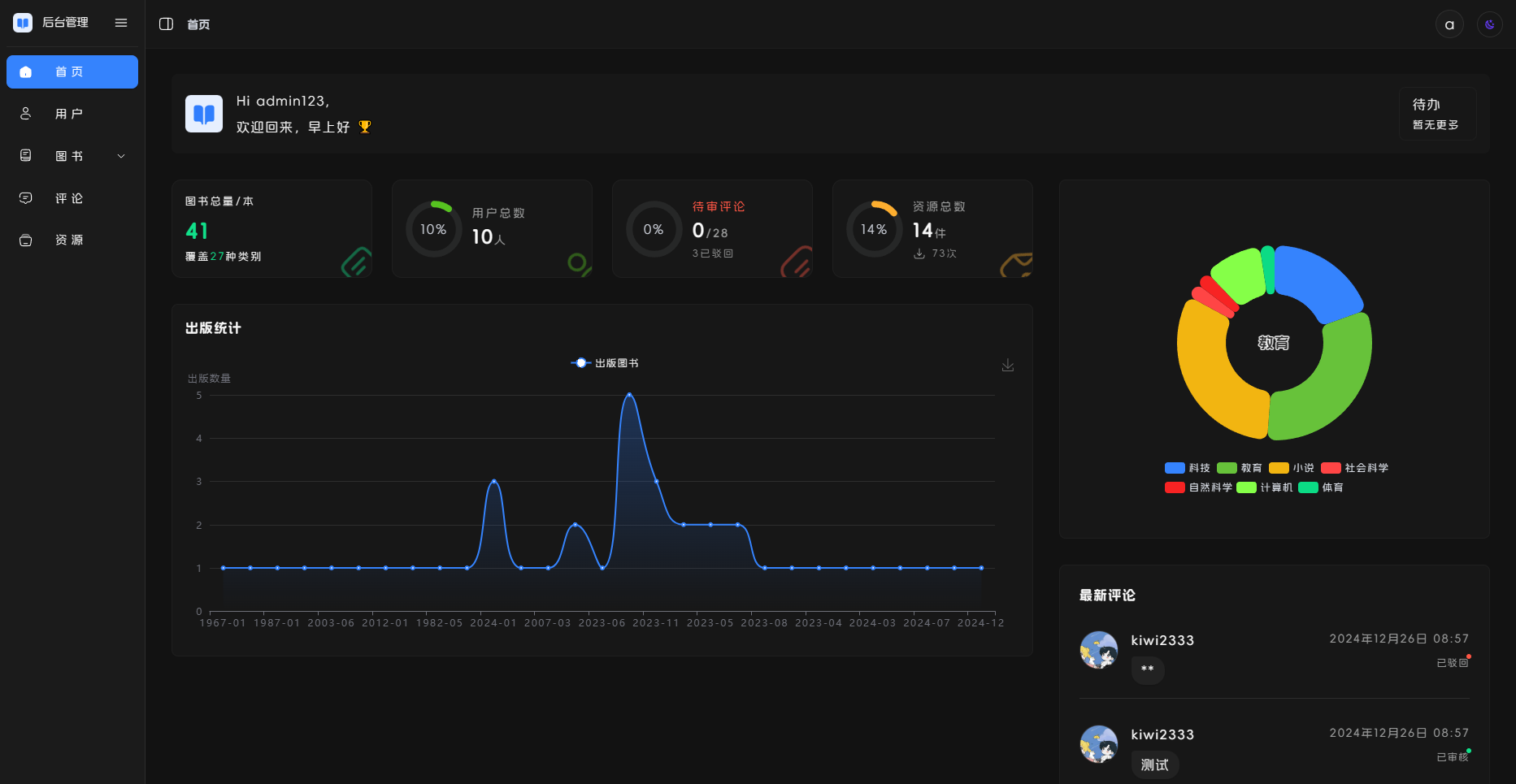Viewport: 1516px width, 784px height.
Task: Click the 14% resource progress ring
Action: coord(874,229)
